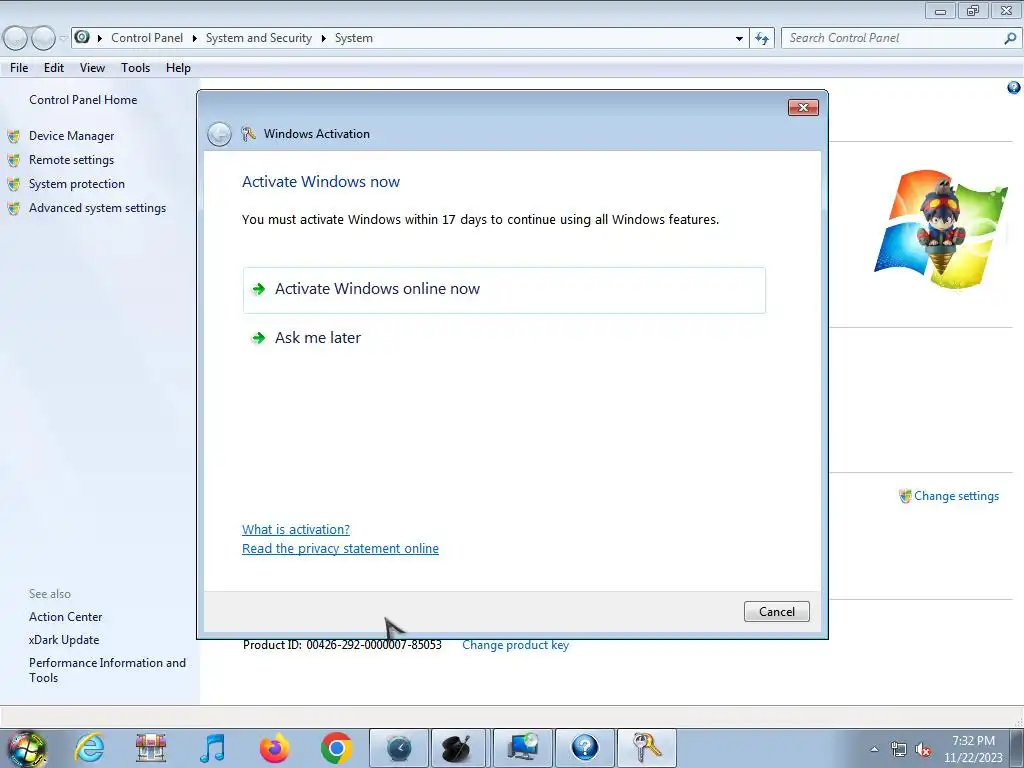Expand the address bar history dropdown

739,39
